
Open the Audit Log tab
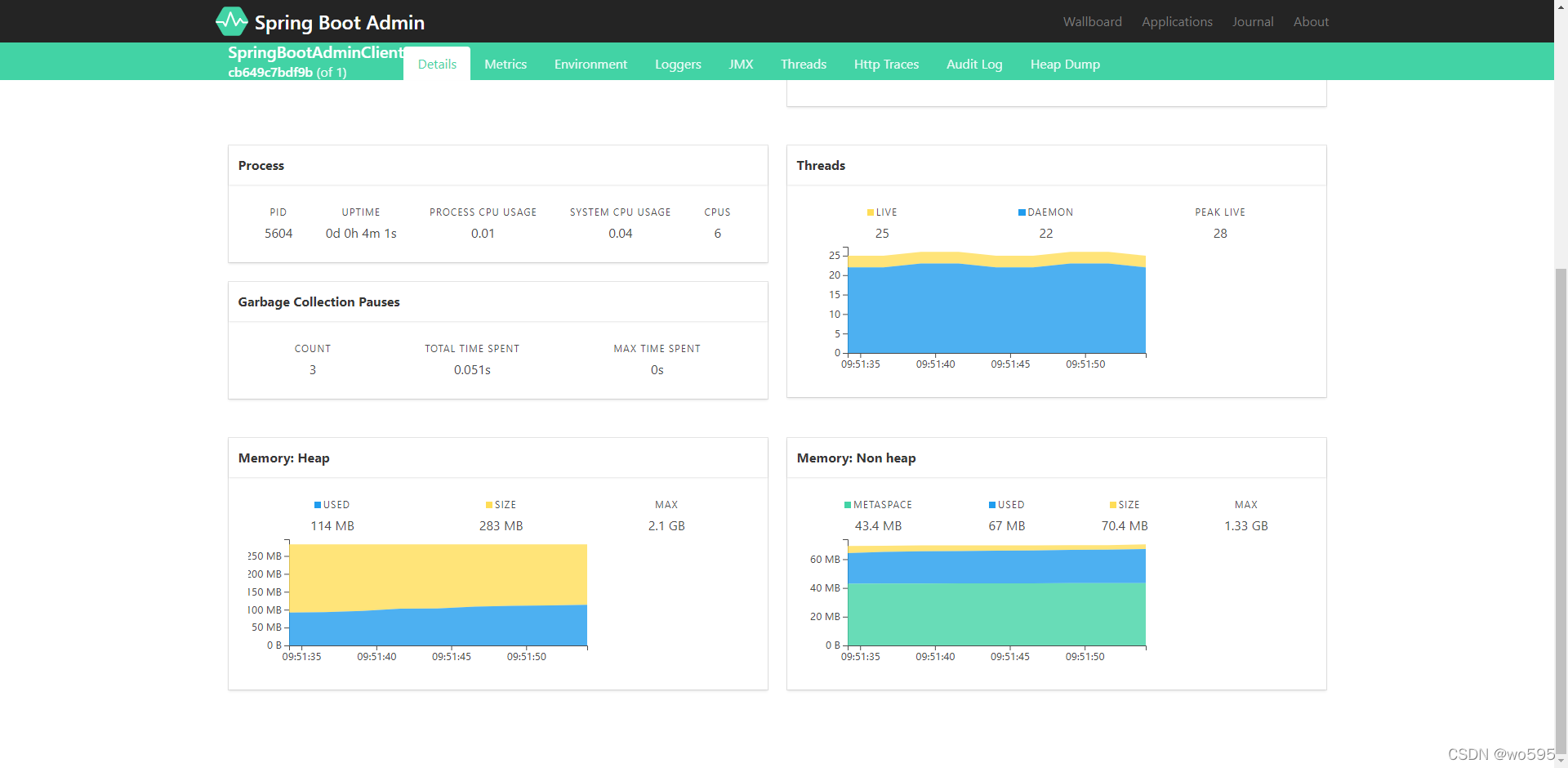[x=974, y=64]
